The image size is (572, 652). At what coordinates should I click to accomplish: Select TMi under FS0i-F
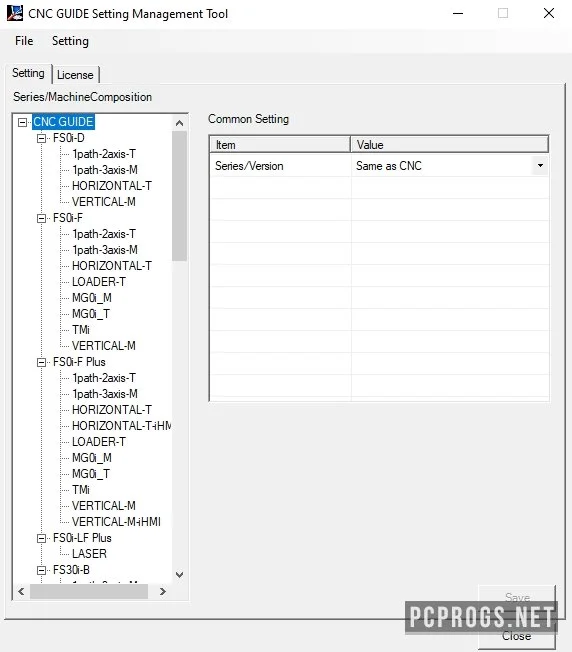[x=81, y=330]
